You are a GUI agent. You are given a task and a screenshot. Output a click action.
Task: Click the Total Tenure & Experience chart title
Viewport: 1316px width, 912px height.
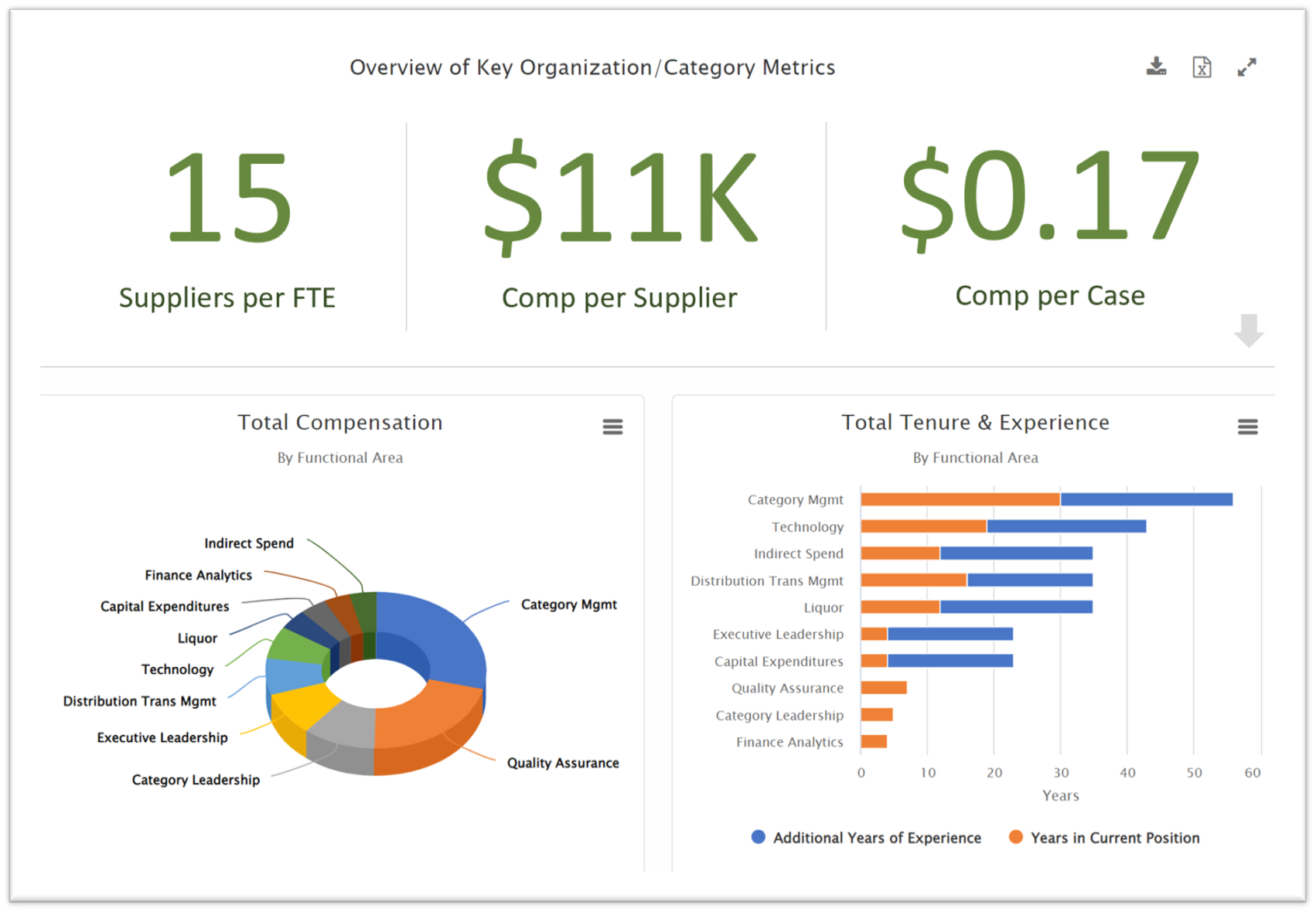pos(975,423)
